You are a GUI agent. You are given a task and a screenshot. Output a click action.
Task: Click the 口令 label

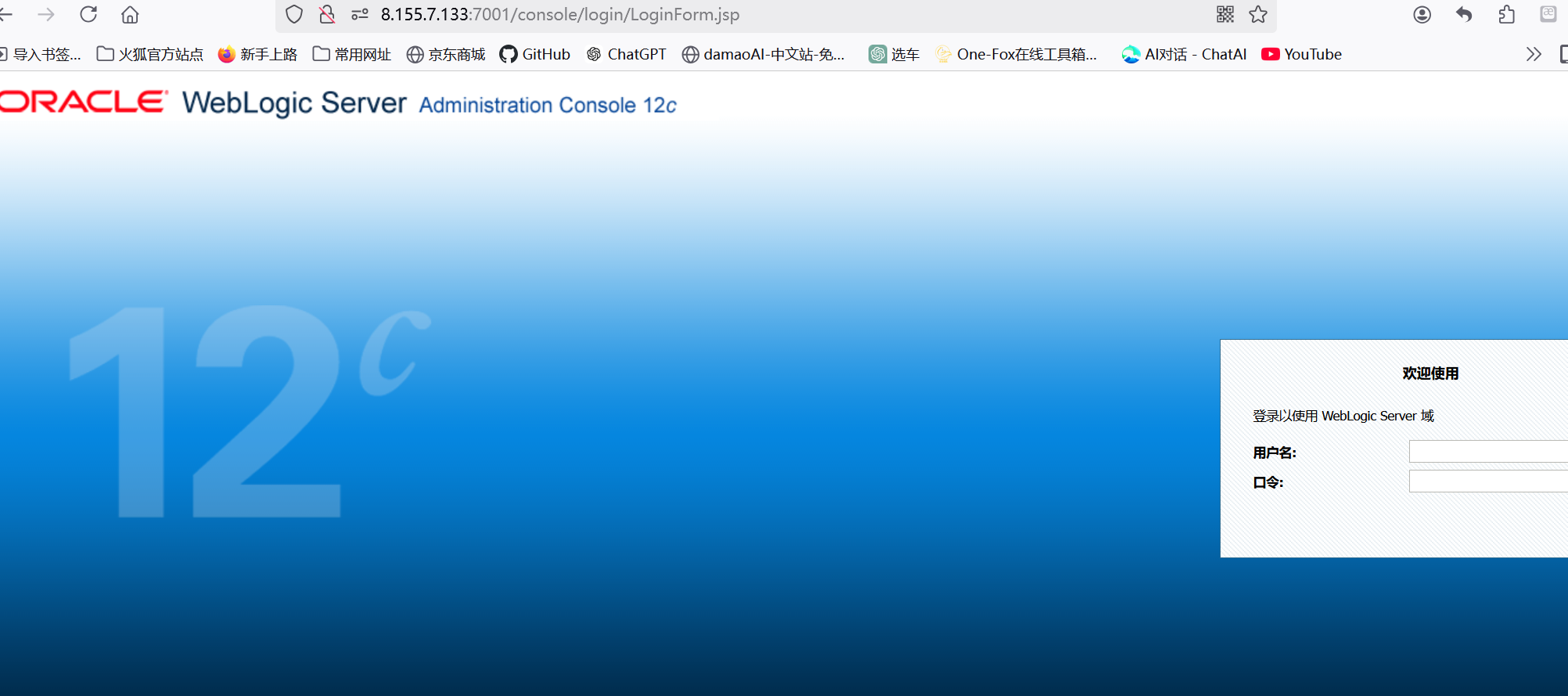pyautogui.click(x=1268, y=482)
